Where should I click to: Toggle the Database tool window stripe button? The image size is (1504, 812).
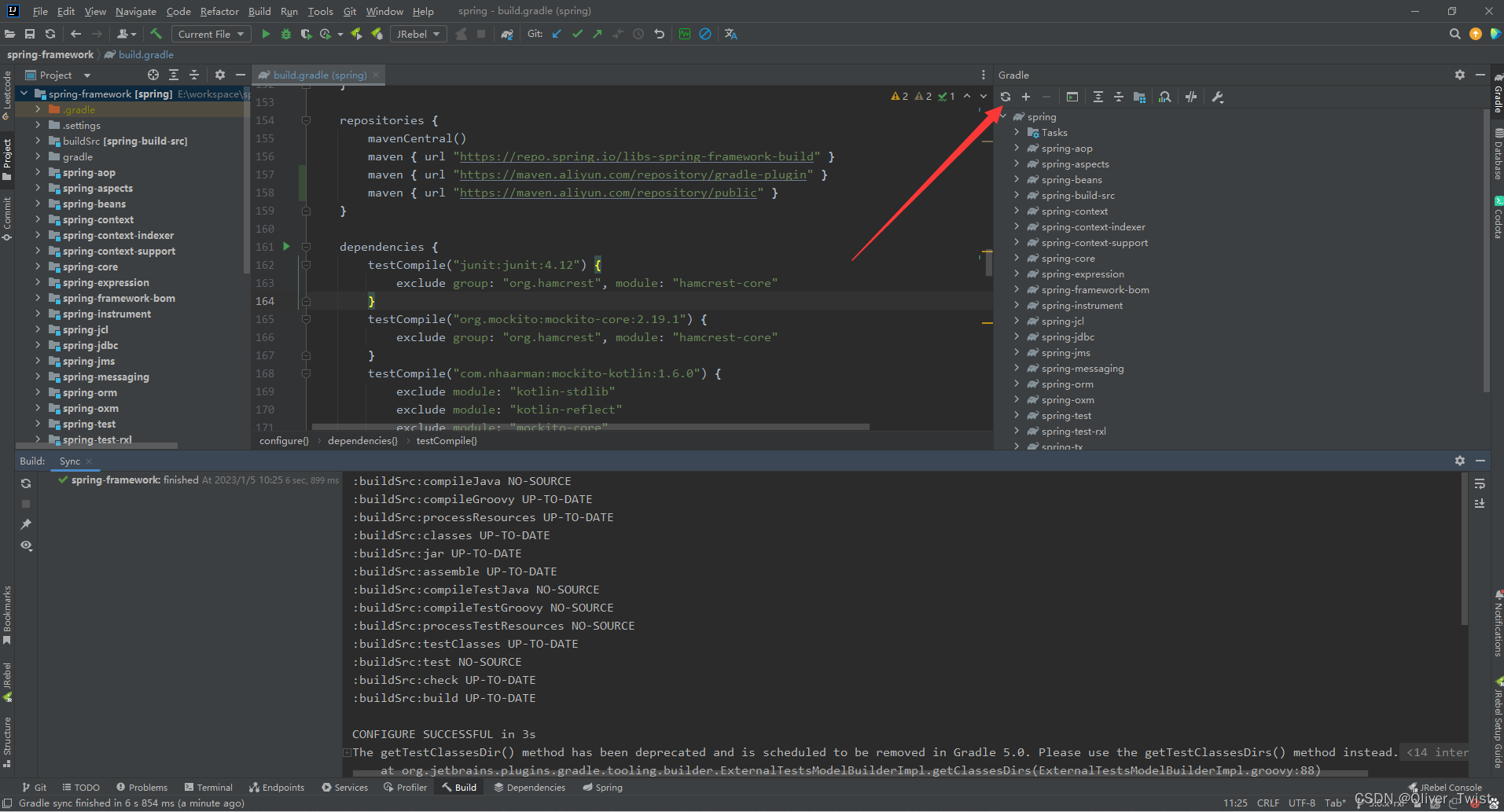pyautogui.click(x=1498, y=154)
